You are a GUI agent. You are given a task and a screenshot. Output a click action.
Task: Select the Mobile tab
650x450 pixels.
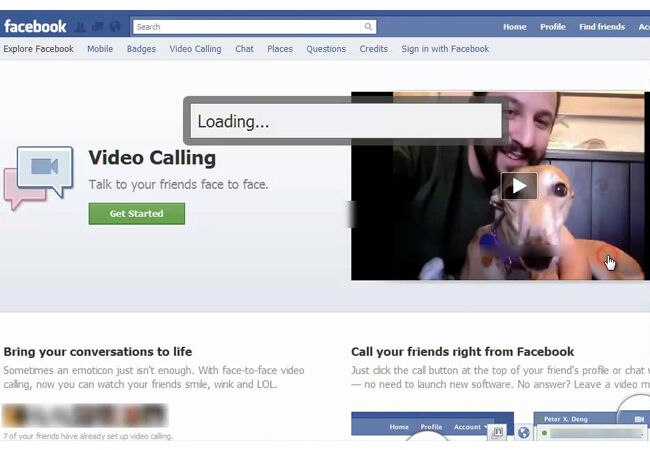click(100, 49)
